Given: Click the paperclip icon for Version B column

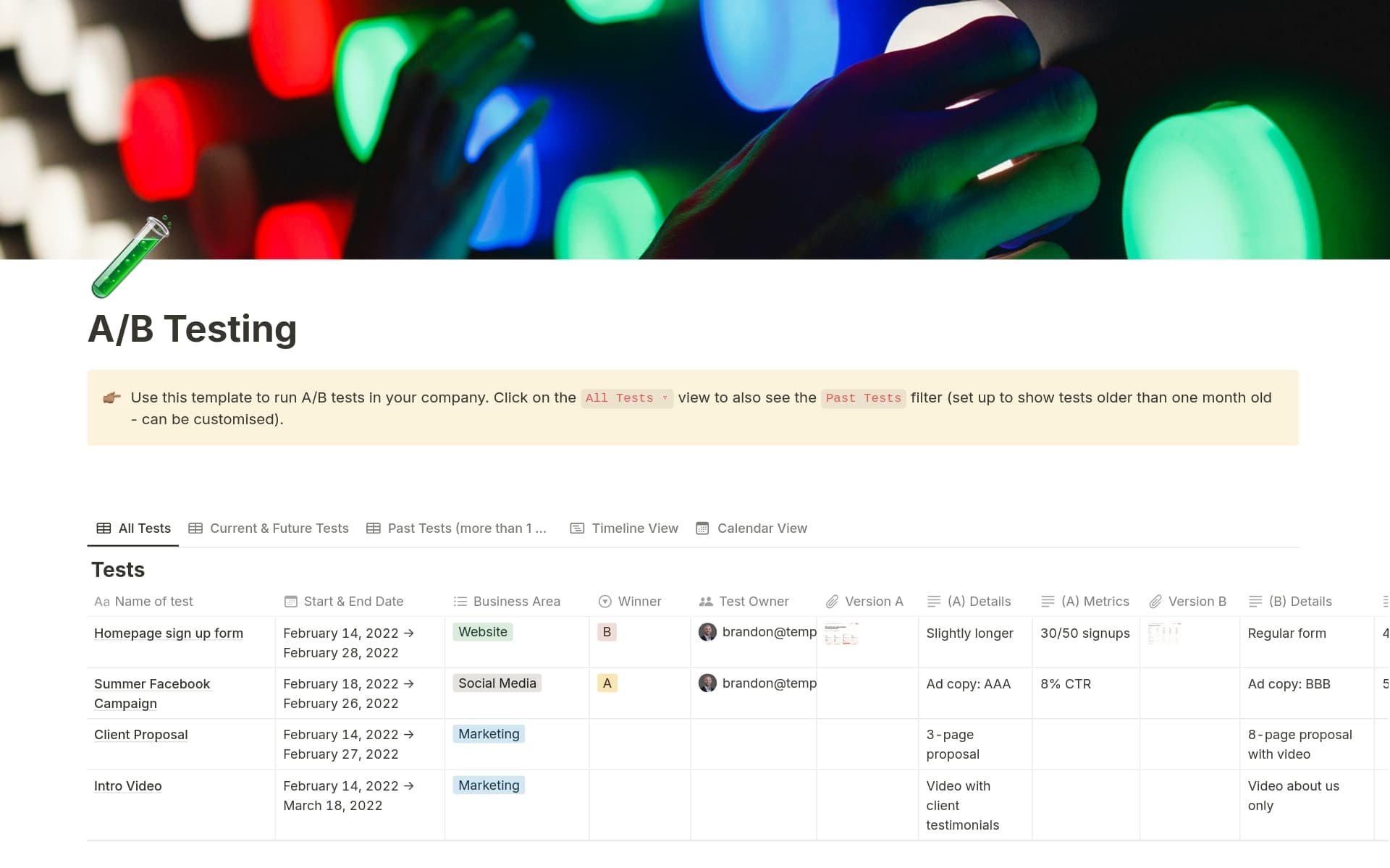Looking at the screenshot, I should [1156, 602].
